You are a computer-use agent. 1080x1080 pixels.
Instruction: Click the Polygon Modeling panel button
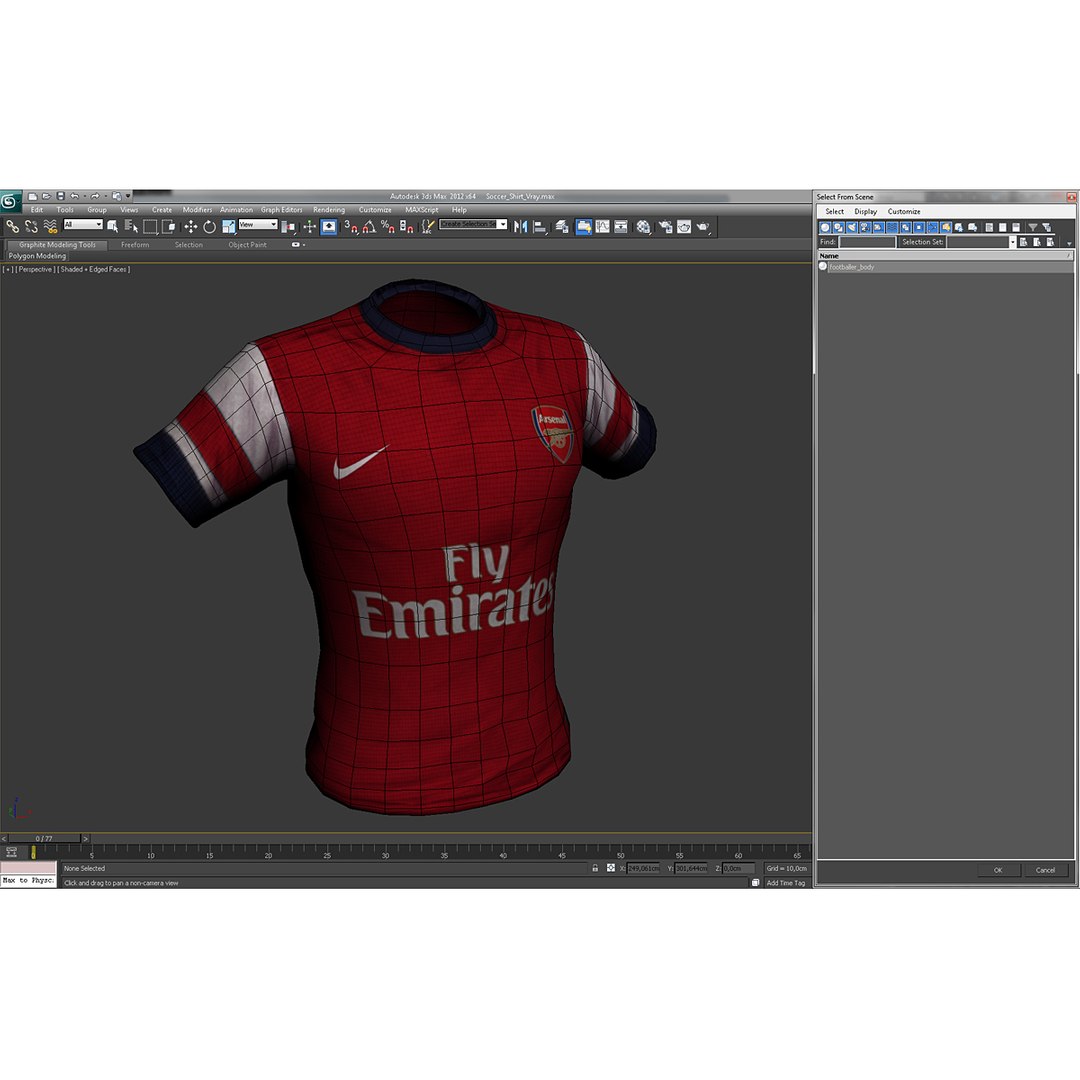pos(37,256)
